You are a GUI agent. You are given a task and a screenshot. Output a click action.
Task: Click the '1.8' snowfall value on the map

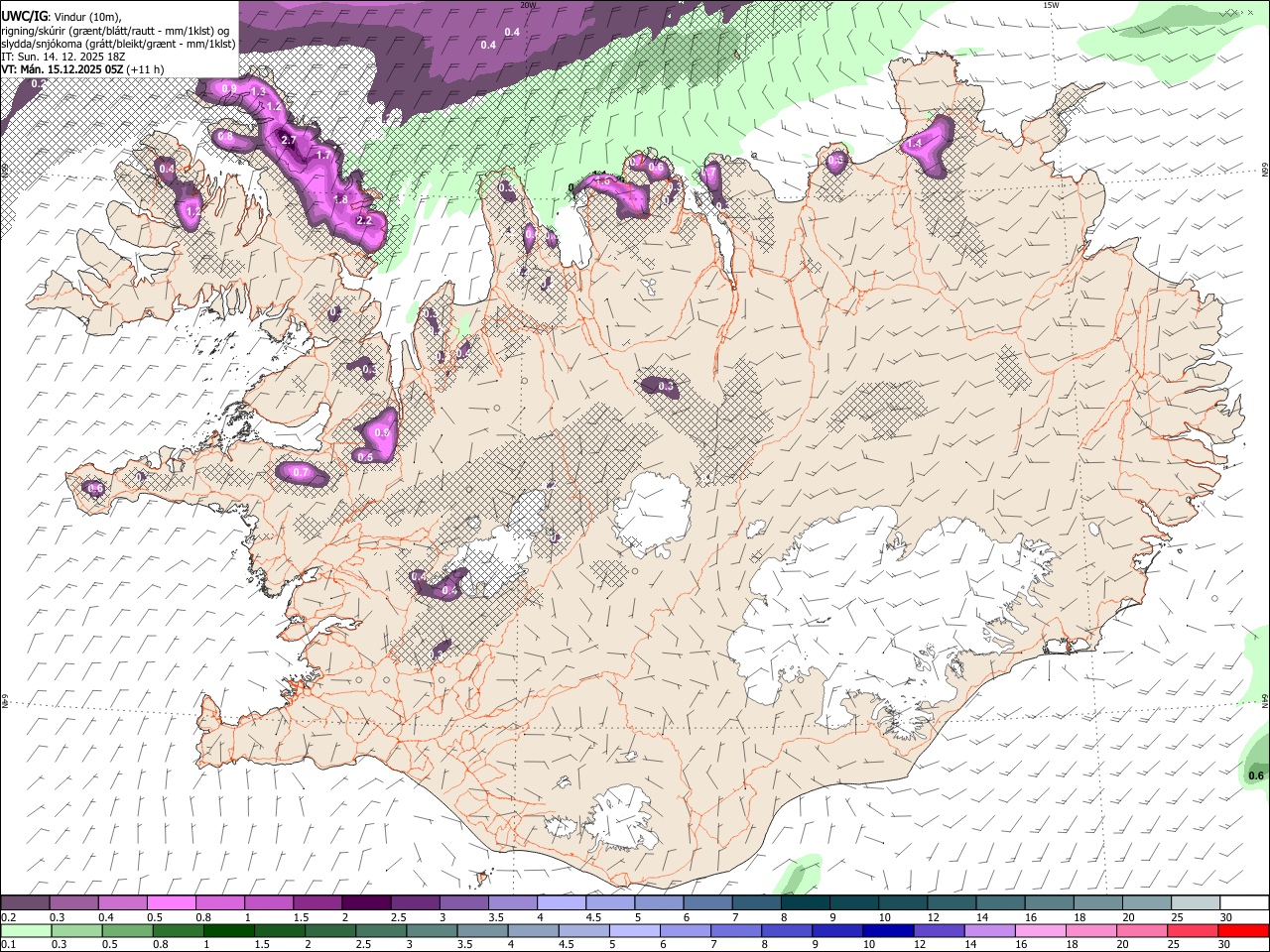(340, 199)
